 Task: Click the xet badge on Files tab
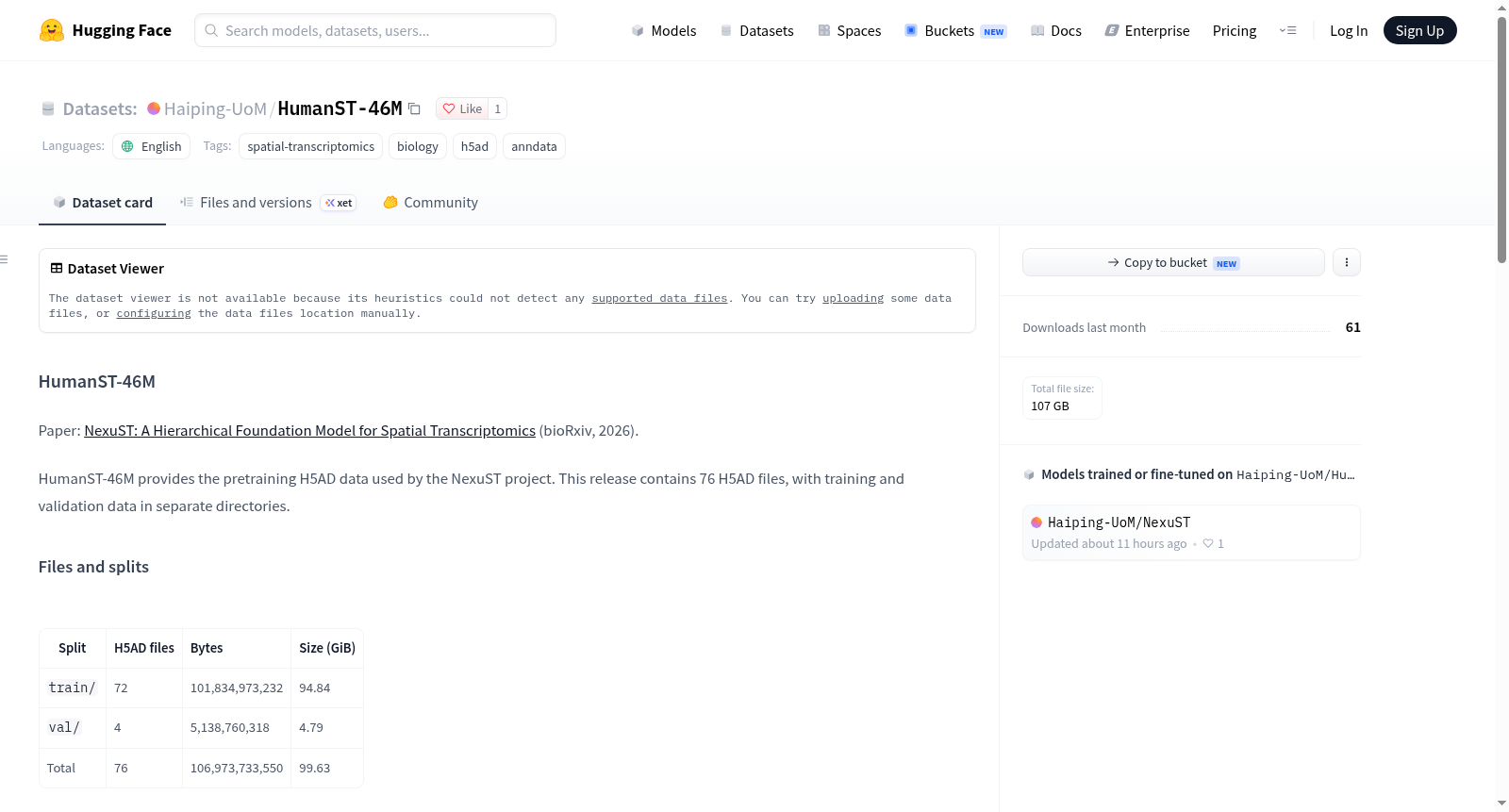tap(339, 203)
